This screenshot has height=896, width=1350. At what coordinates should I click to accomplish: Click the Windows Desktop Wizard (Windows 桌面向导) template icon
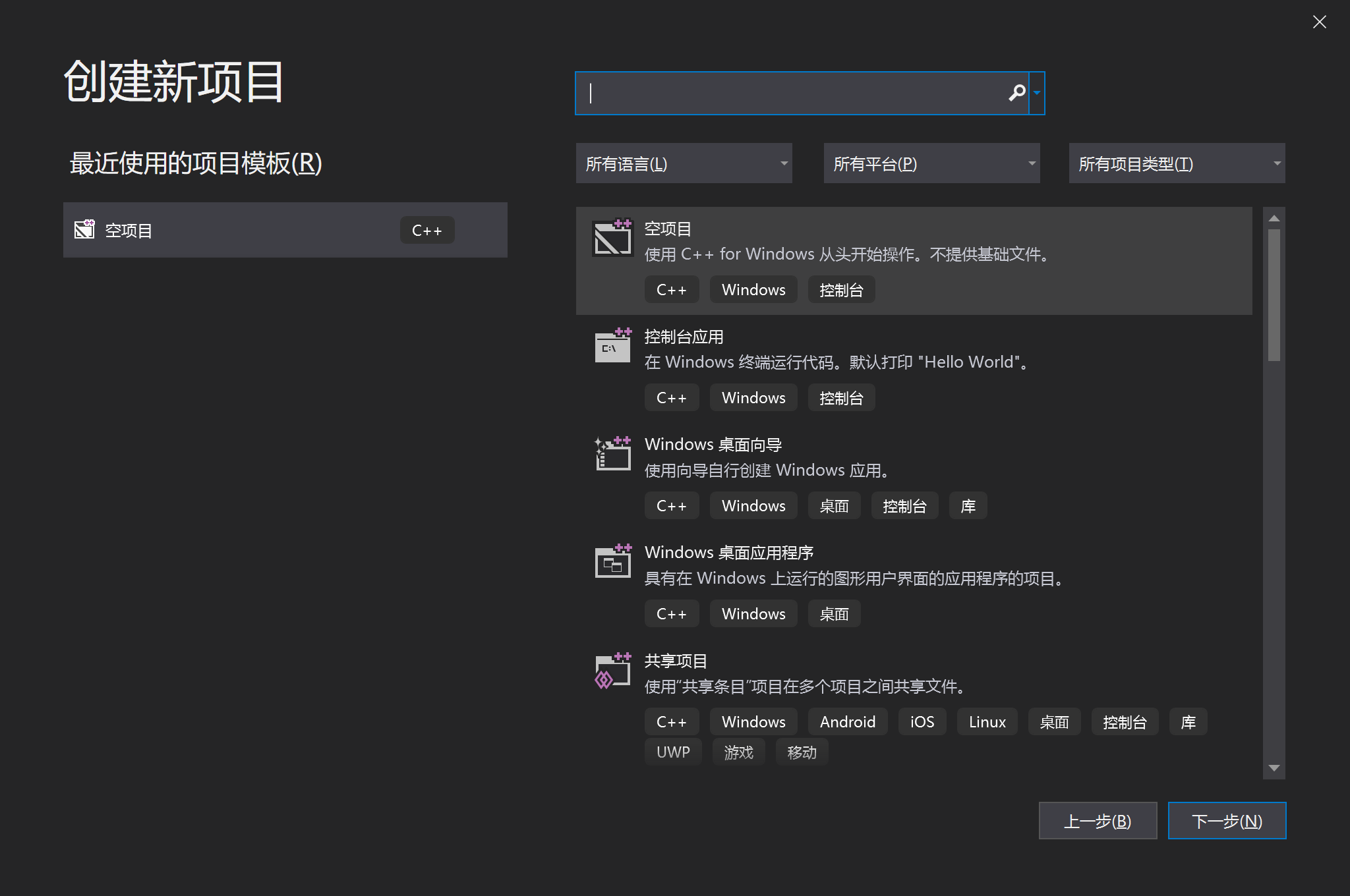pos(612,454)
